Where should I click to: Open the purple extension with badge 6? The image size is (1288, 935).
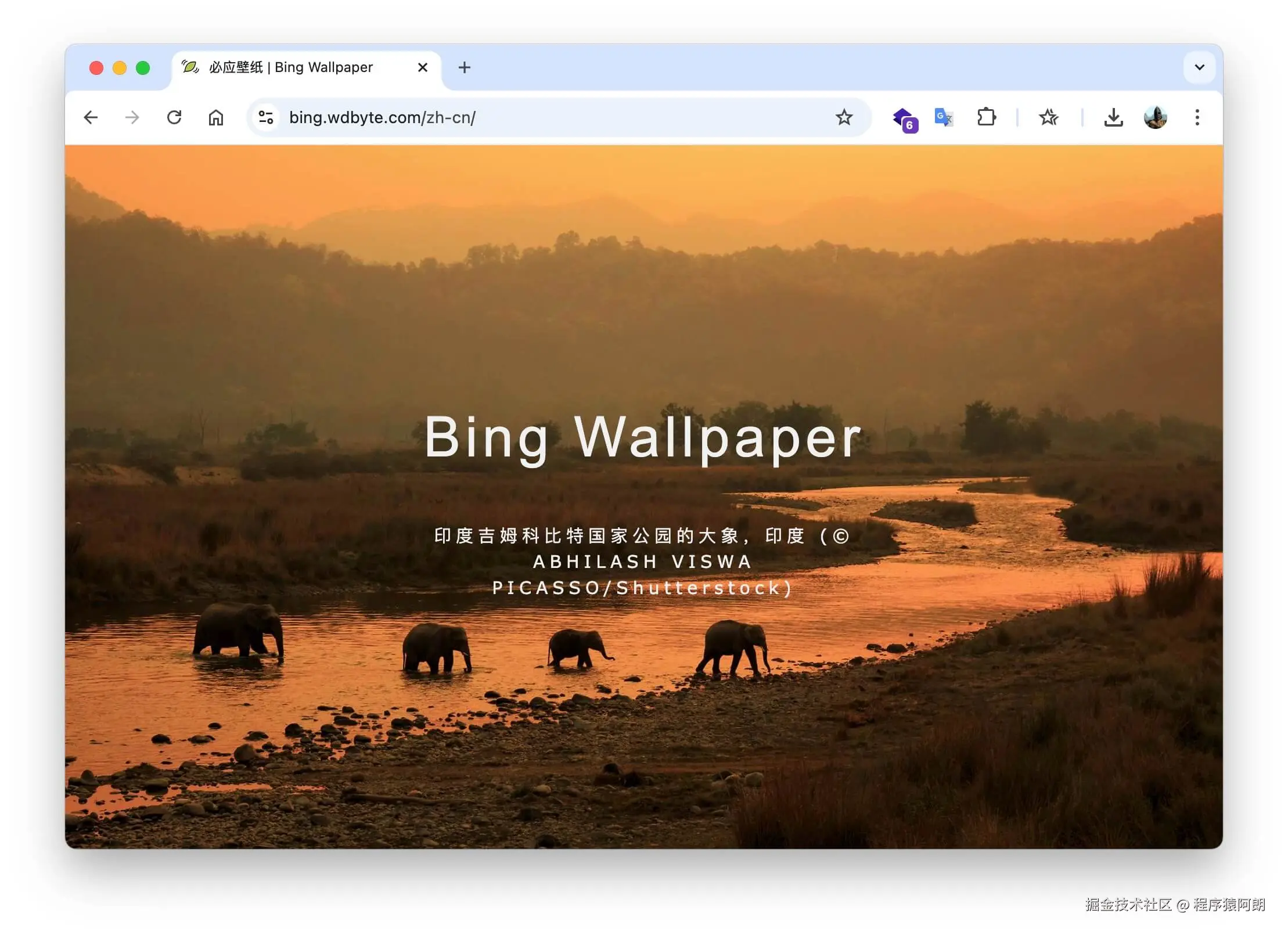click(x=904, y=118)
